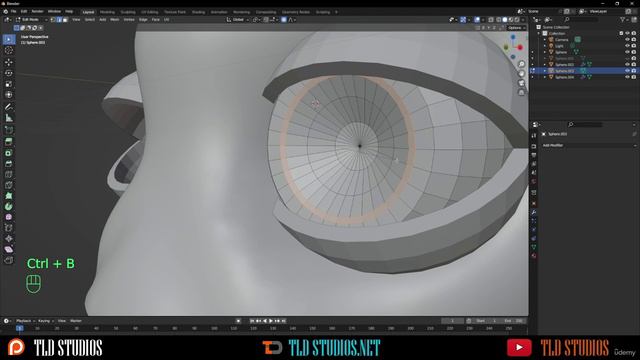Click the red X axis gizmo ball
This screenshot has height=360, width=640.
520,47
